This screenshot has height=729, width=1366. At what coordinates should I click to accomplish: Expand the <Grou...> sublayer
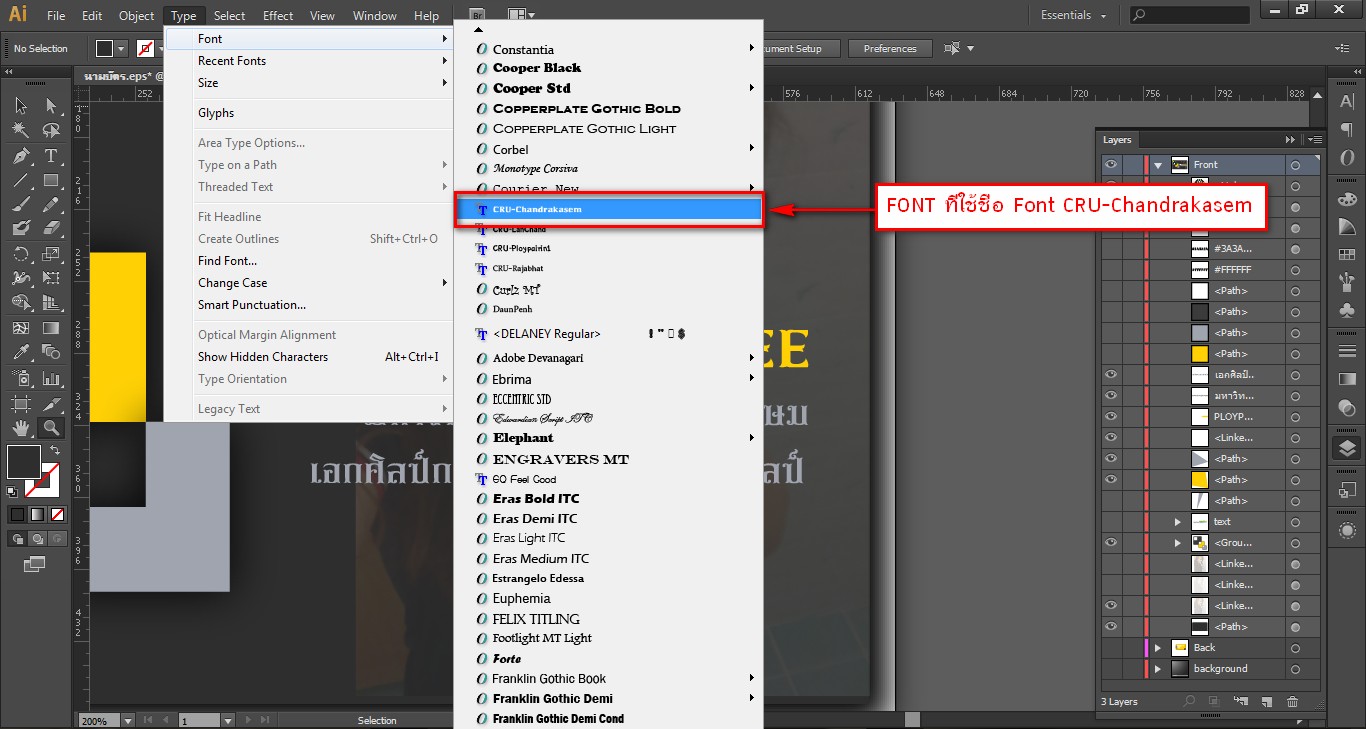[x=1178, y=542]
